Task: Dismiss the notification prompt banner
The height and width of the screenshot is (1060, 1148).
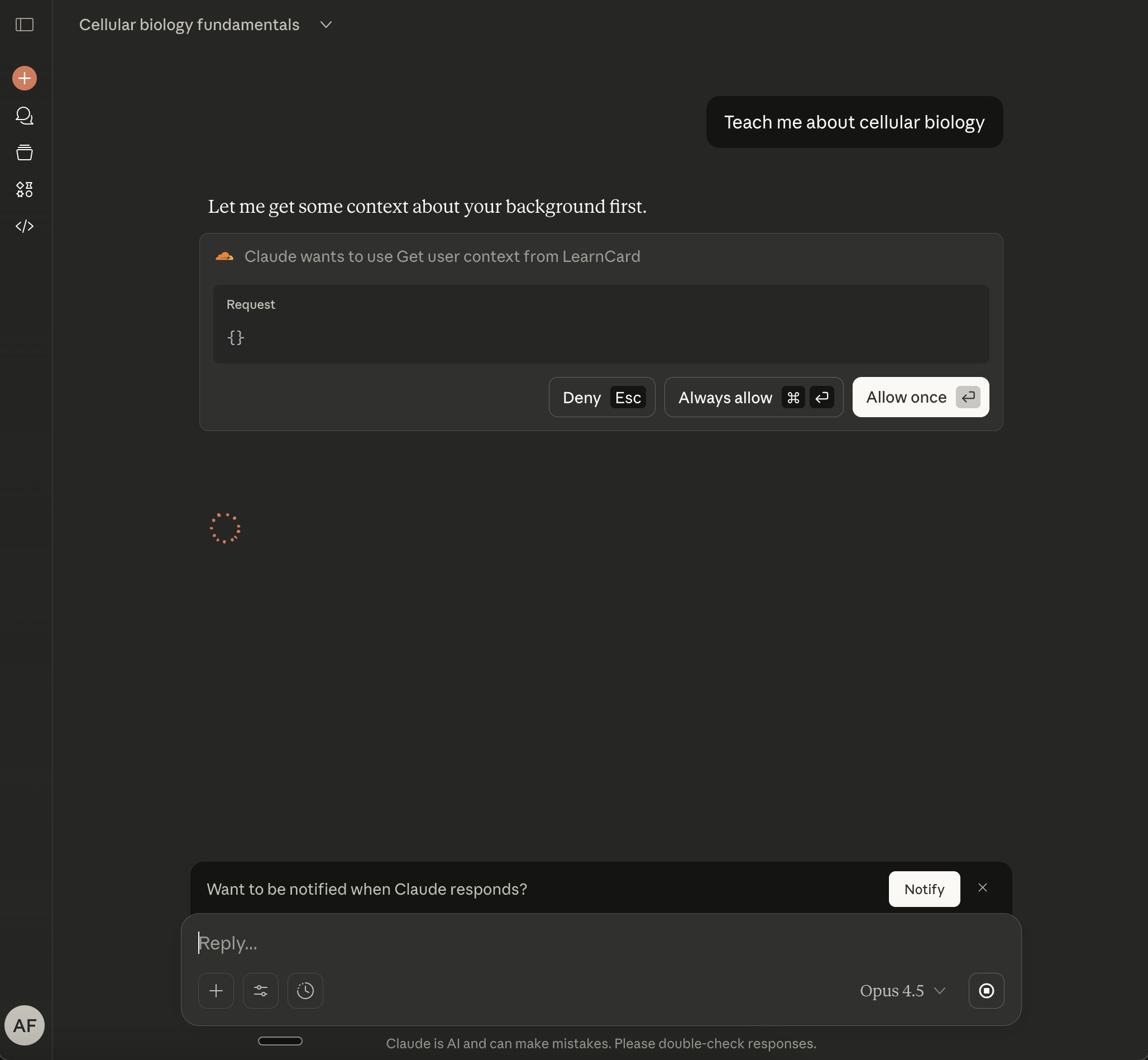Action: coord(982,888)
